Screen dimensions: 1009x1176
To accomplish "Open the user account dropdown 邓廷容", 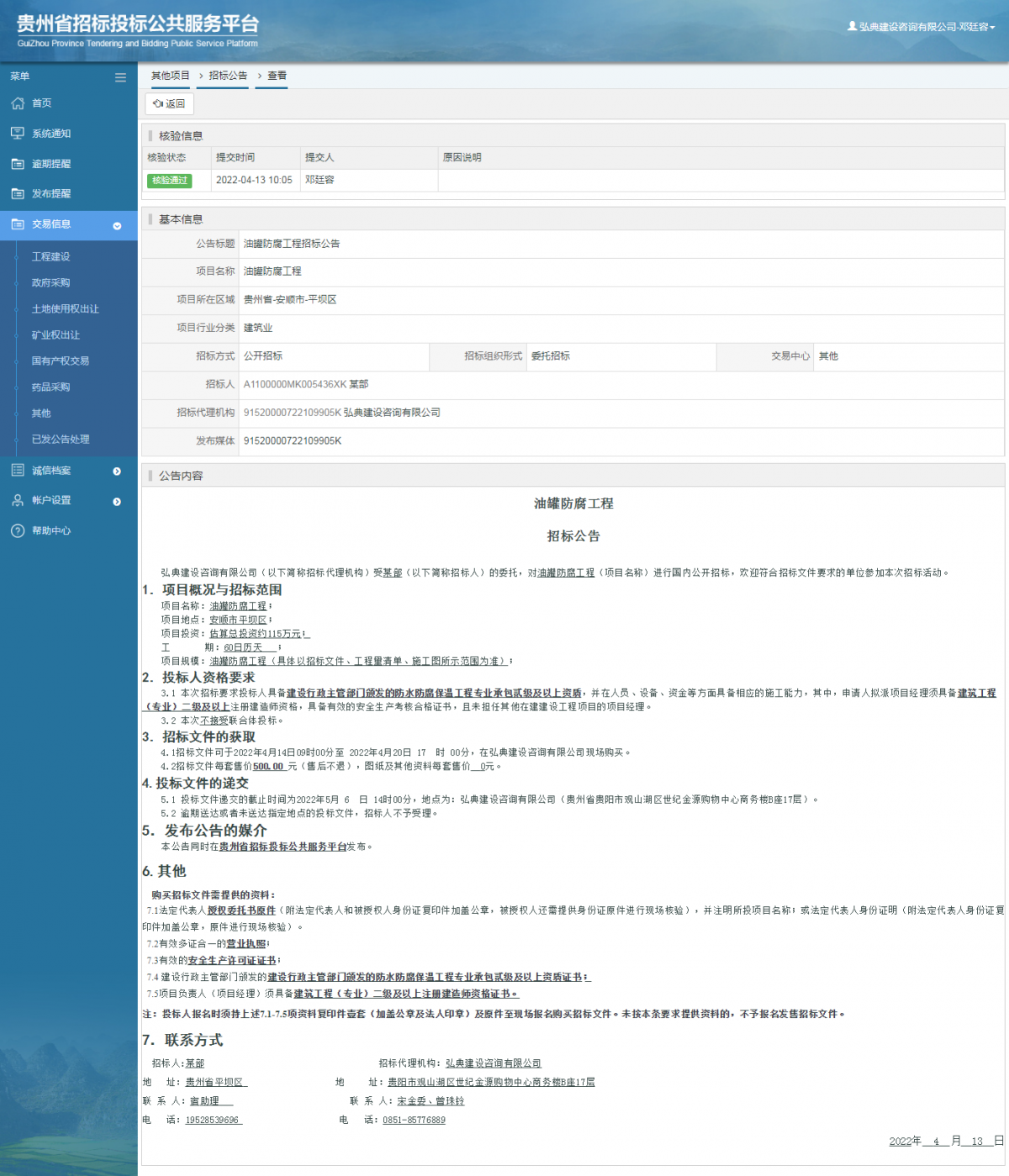I will [x=922, y=27].
